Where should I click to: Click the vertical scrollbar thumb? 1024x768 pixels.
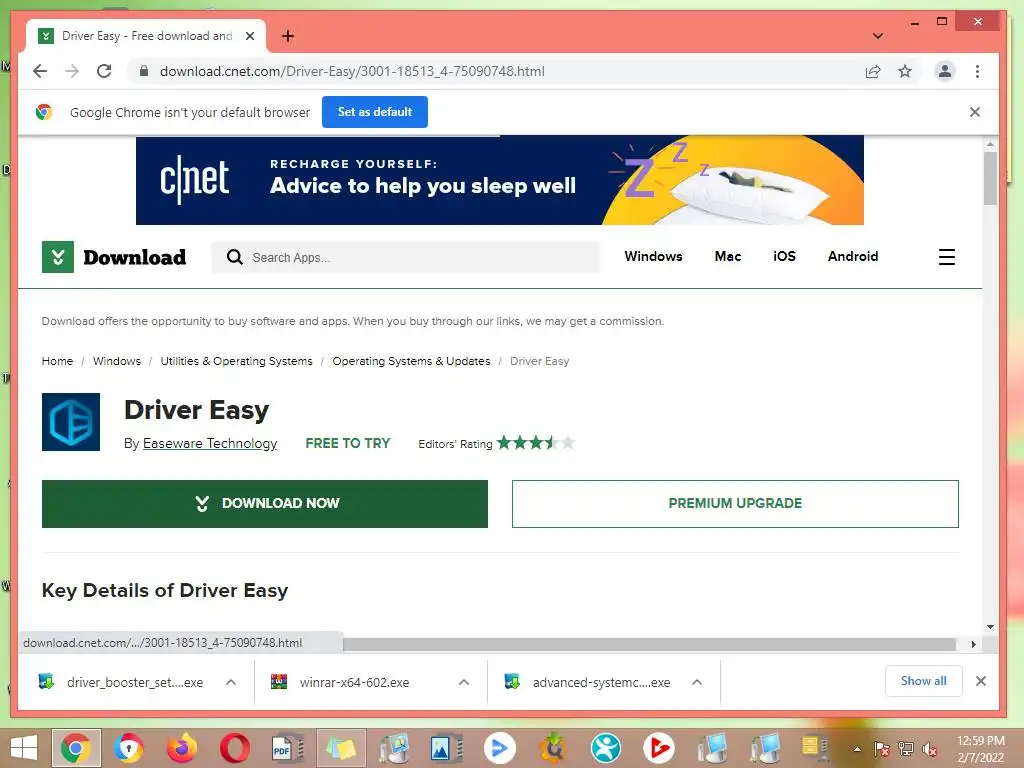[990, 178]
